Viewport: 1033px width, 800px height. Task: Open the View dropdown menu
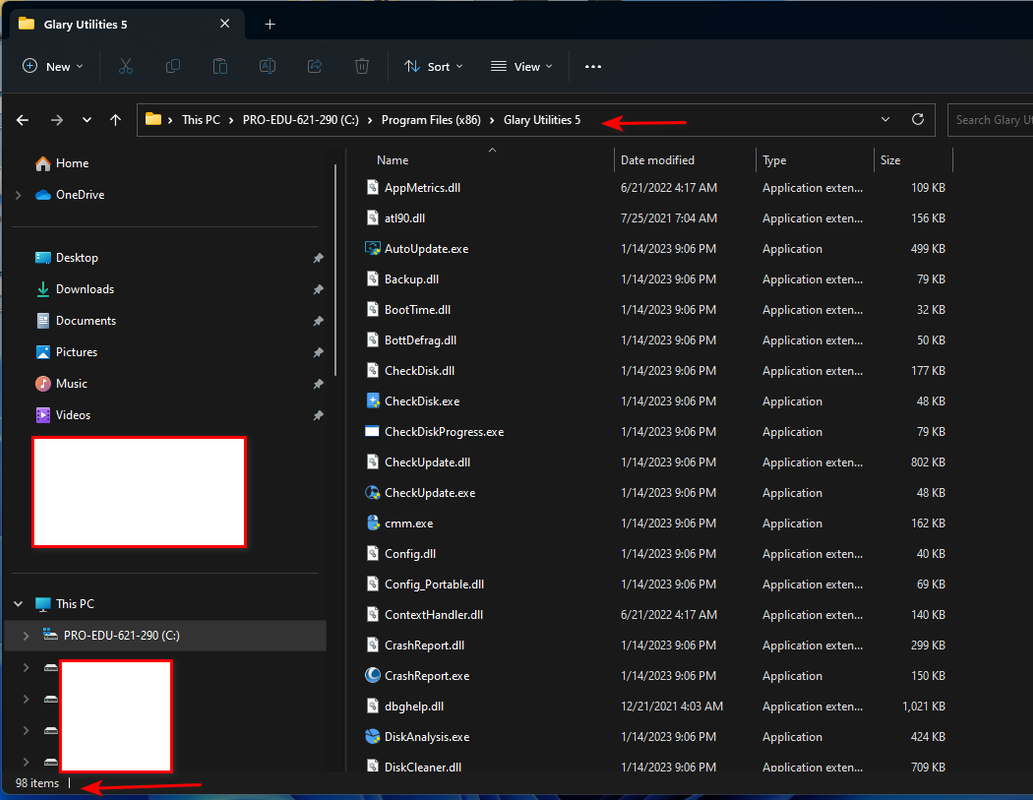pyautogui.click(x=521, y=67)
